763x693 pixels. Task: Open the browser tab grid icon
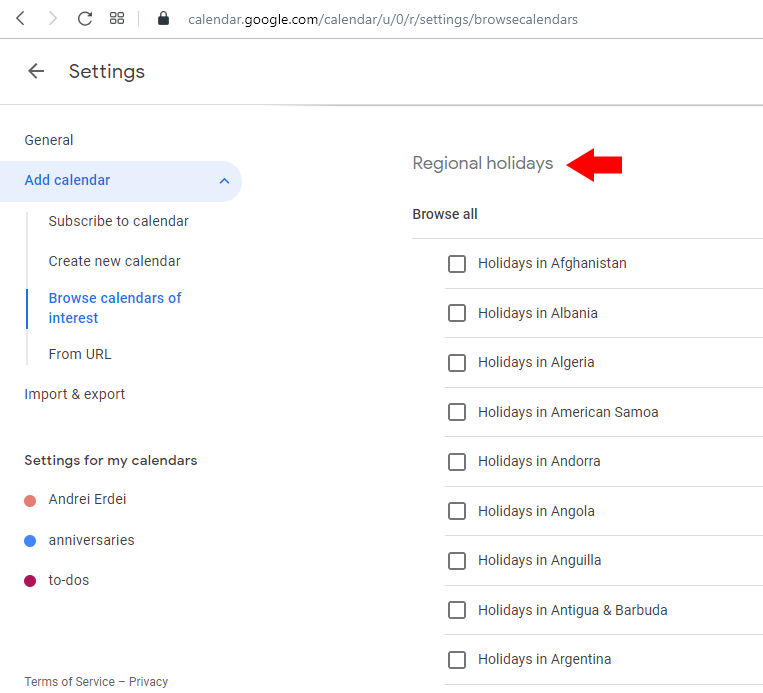(117, 18)
